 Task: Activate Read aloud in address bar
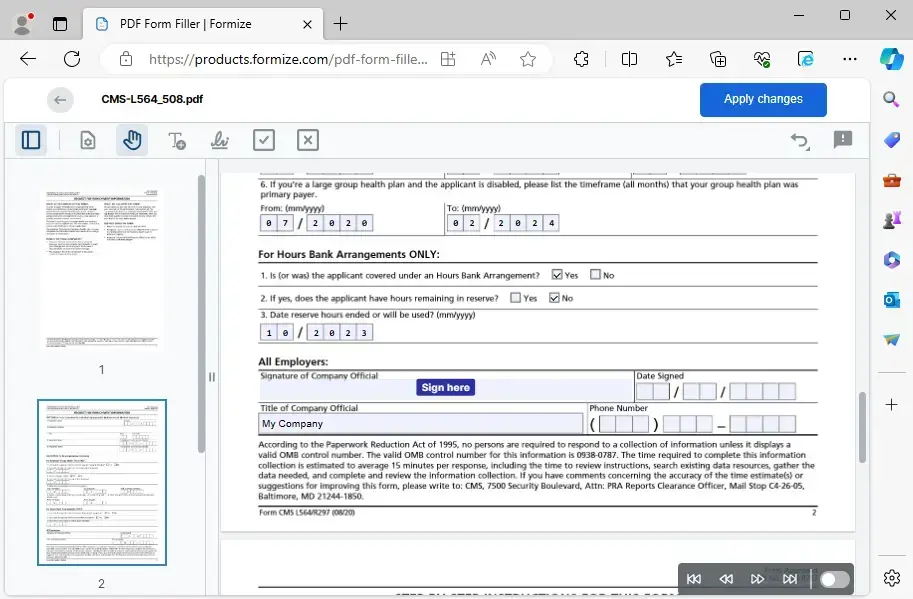pos(488,59)
